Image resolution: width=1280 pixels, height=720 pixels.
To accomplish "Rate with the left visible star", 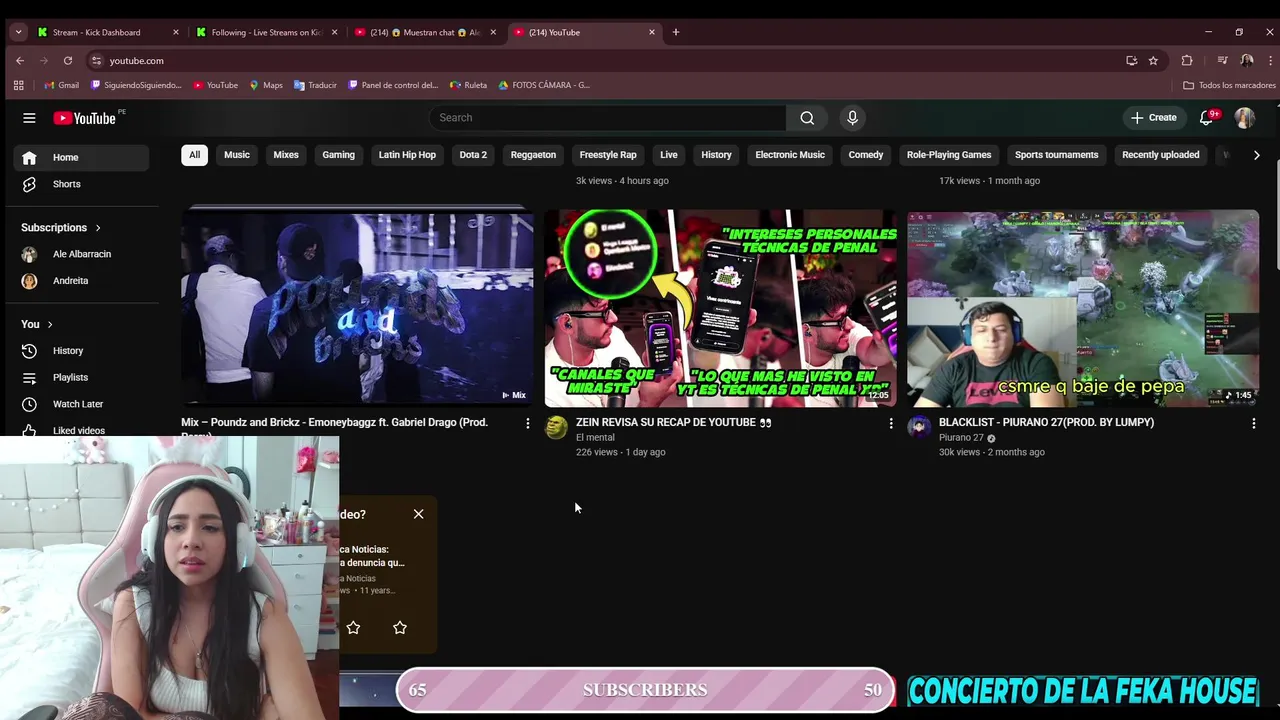I will click(x=353, y=628).
